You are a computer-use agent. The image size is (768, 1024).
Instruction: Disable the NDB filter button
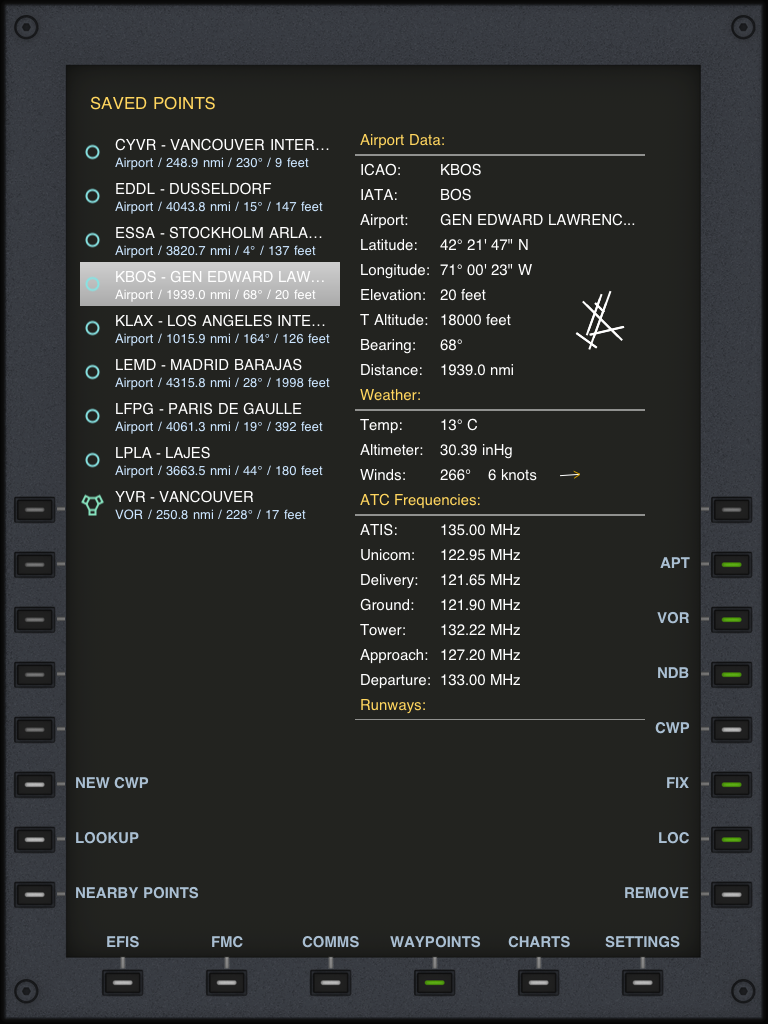pyautogui.click(x=731, y=675)
